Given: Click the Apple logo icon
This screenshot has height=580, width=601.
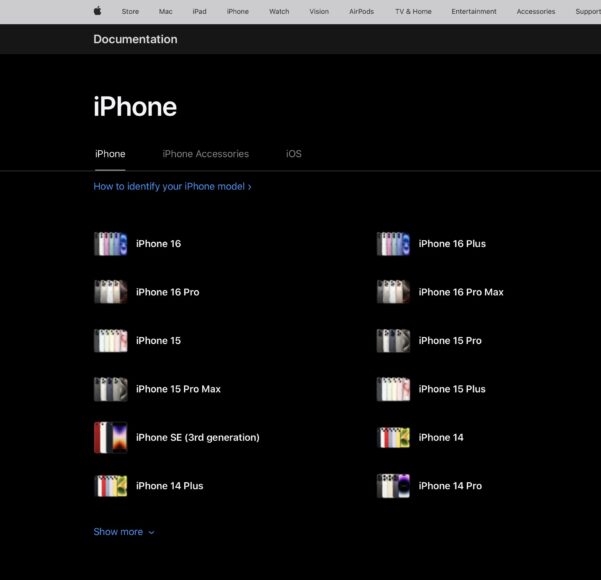Looking at the screenshot, I should pyautogui.click(x=98, y=11).
